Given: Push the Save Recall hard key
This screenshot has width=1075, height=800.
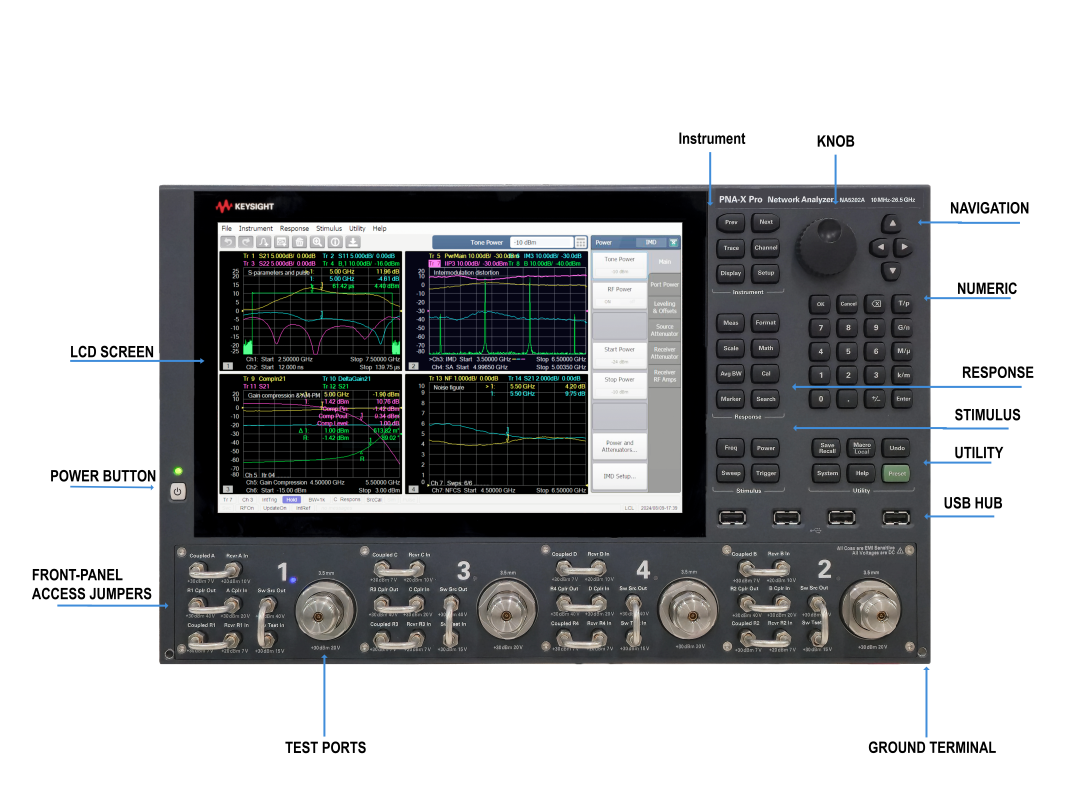Looking at the screenshot, I should pyautogui.click(x=827, y=448).
